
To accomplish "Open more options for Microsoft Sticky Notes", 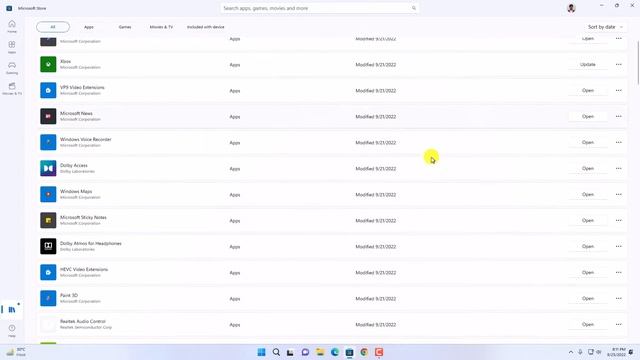I will 619,220.
